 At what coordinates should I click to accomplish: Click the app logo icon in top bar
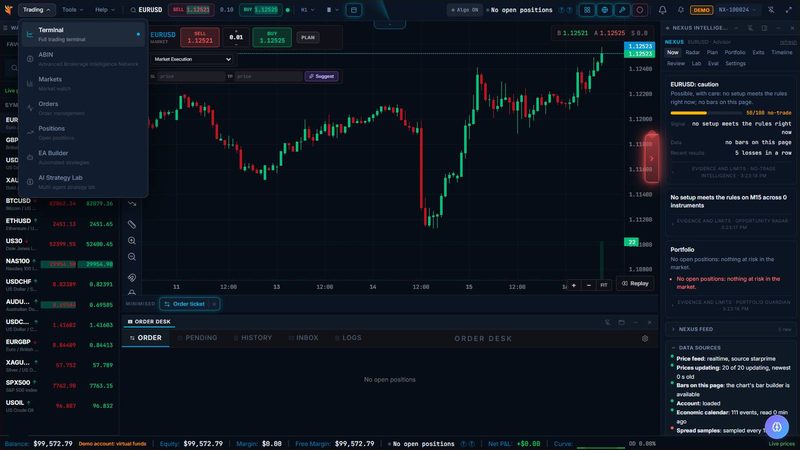point(8,10)
